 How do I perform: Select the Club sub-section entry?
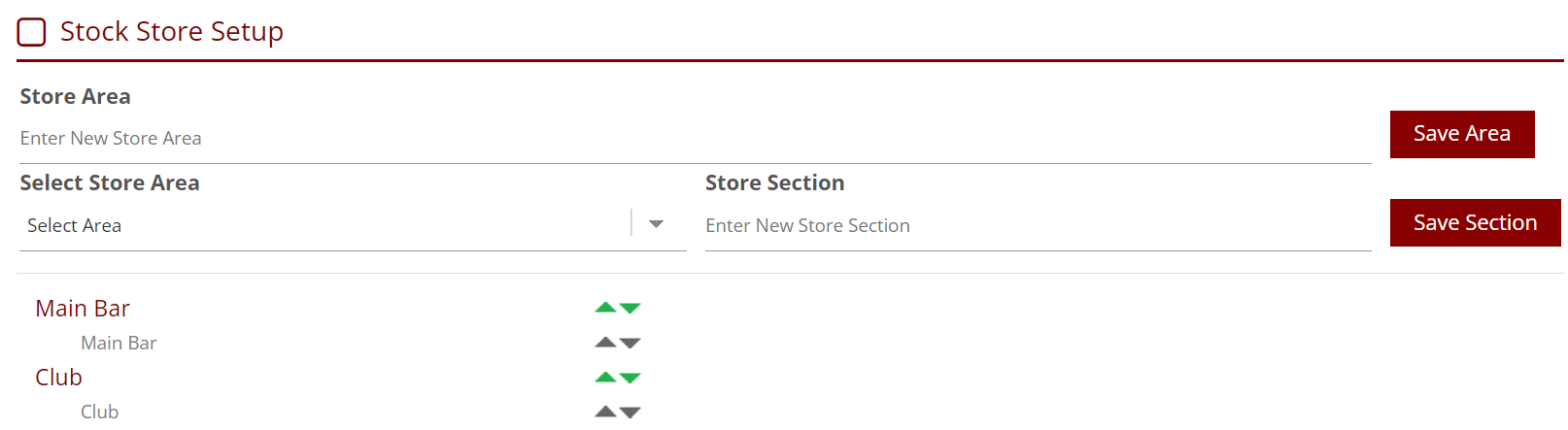pos(99,413)
